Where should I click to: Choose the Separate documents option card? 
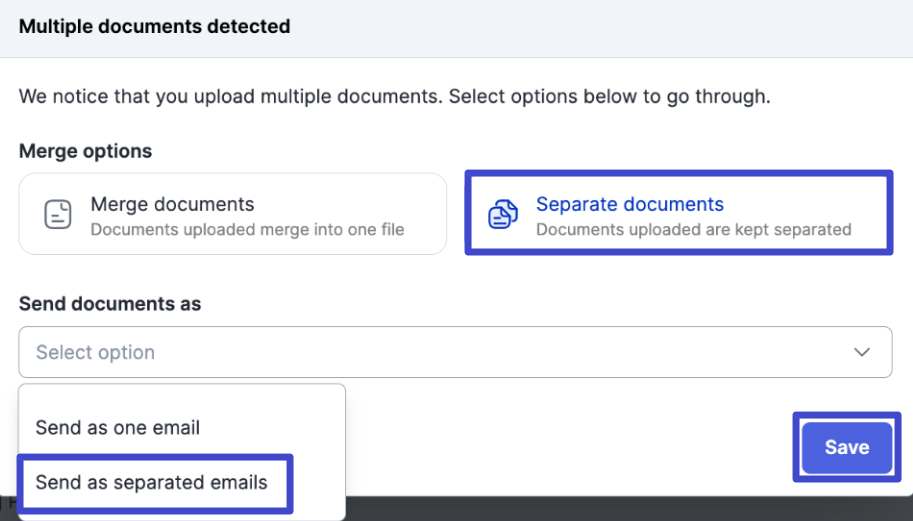(678, 214)
